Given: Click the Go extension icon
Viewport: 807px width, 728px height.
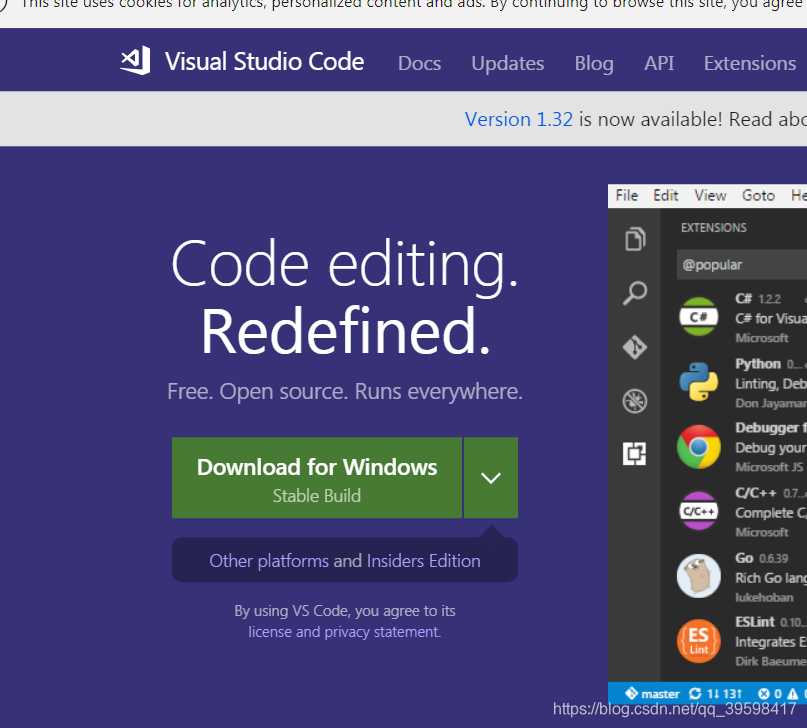Looking at the screenshot, I should coord(698,576).
